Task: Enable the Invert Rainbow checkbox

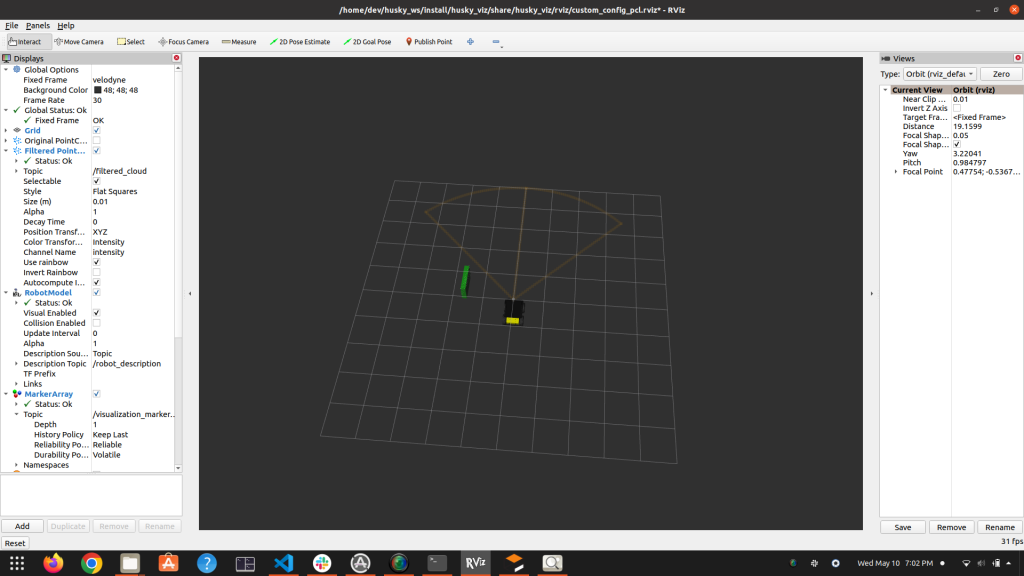Action: [97, 272]
